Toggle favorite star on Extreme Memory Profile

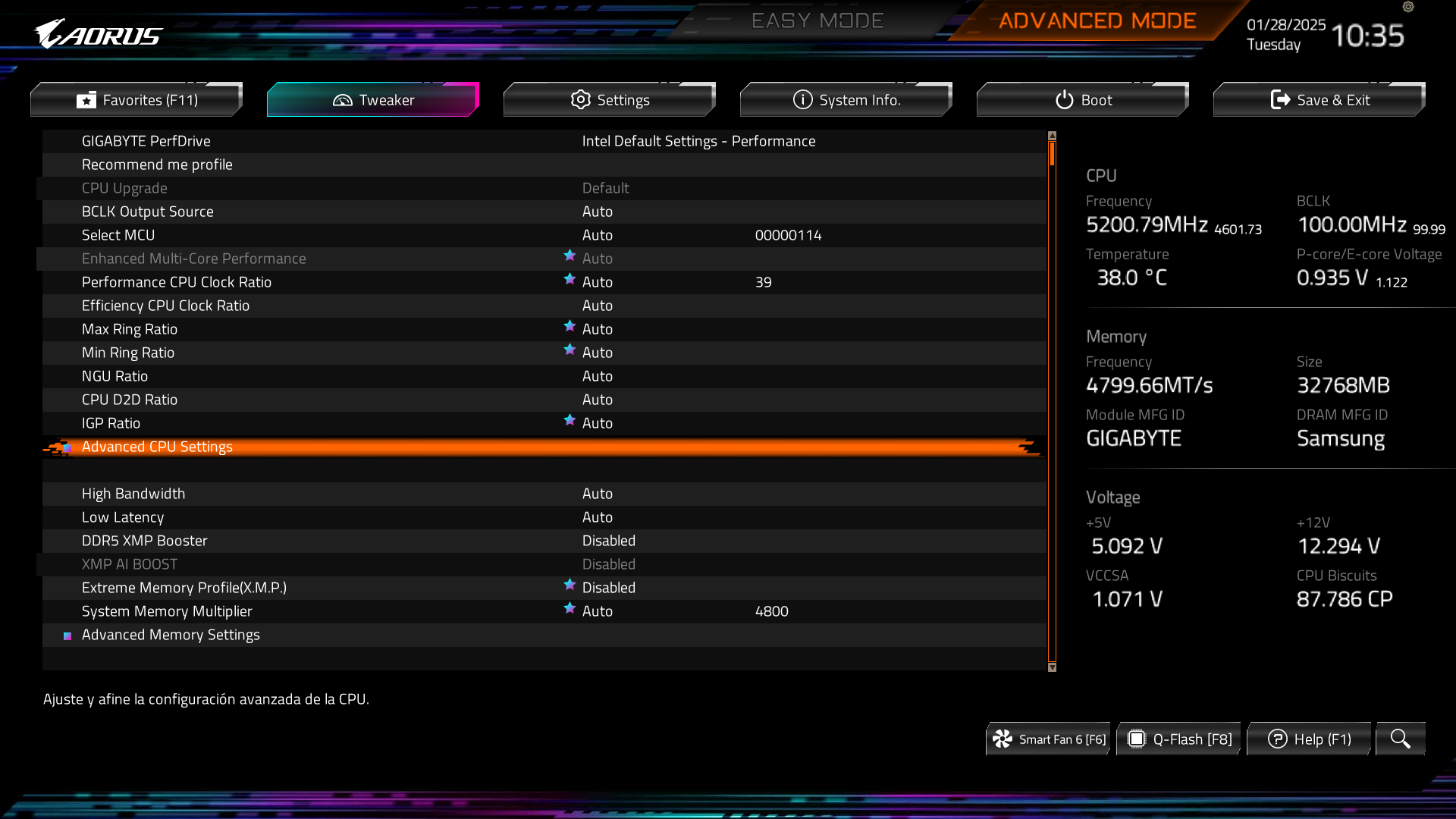570,585
